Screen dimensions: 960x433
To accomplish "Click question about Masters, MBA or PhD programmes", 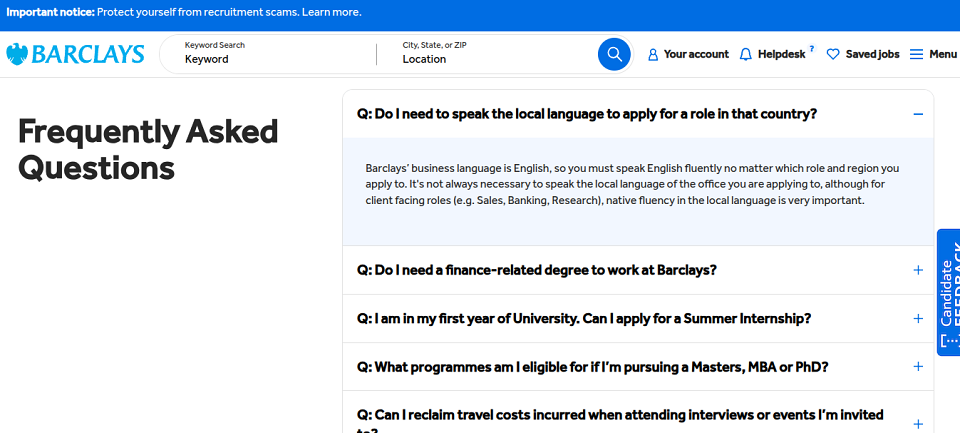I will tap(593, 367).
